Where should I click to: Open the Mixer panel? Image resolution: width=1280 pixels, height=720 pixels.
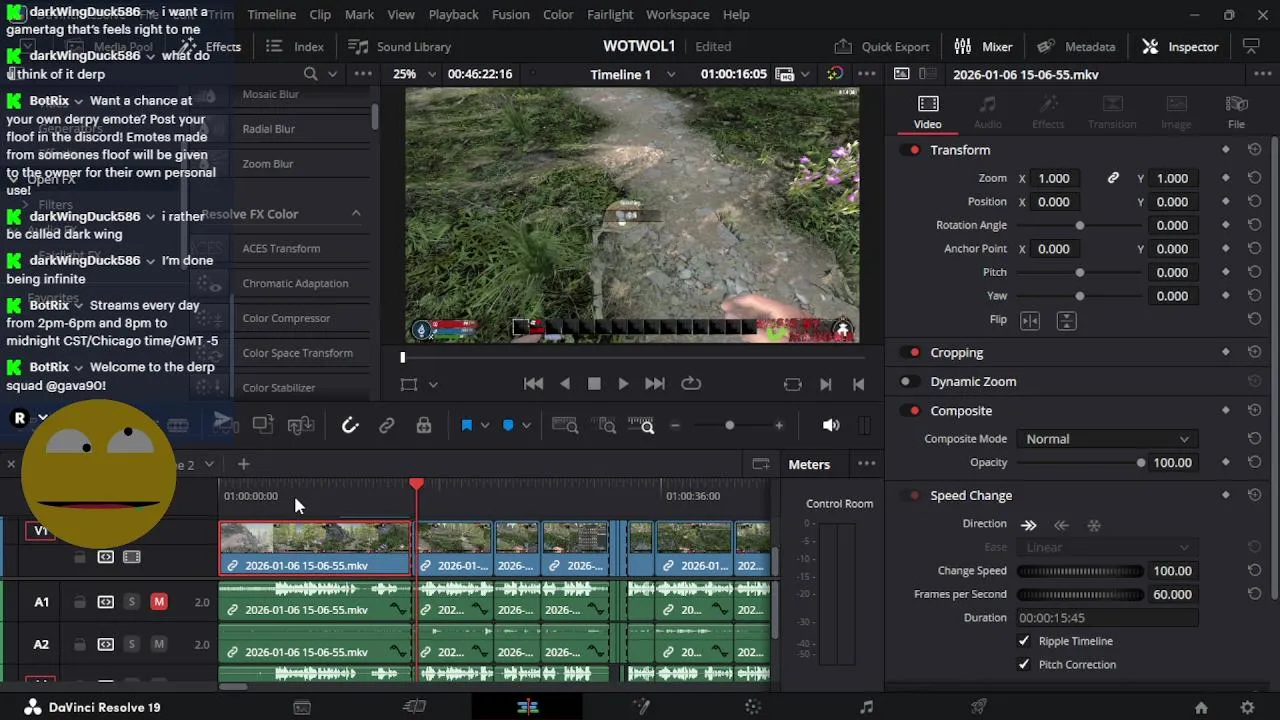click(983, 46)
